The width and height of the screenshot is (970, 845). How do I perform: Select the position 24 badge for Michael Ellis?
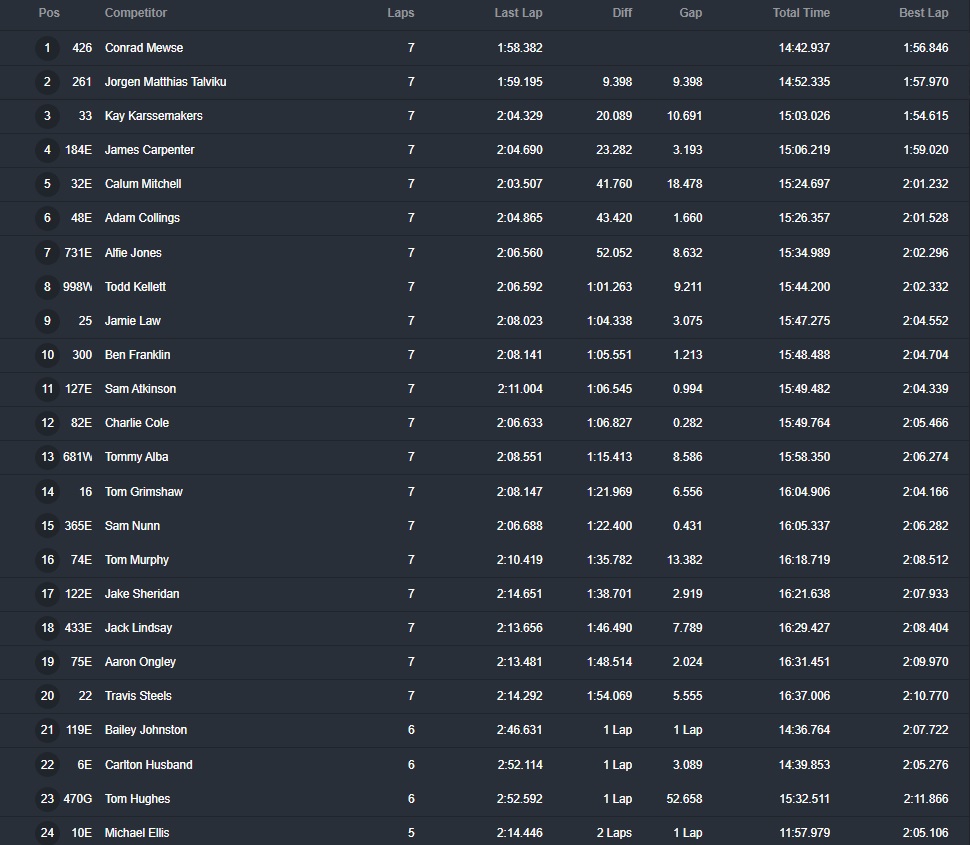[47, 833]
